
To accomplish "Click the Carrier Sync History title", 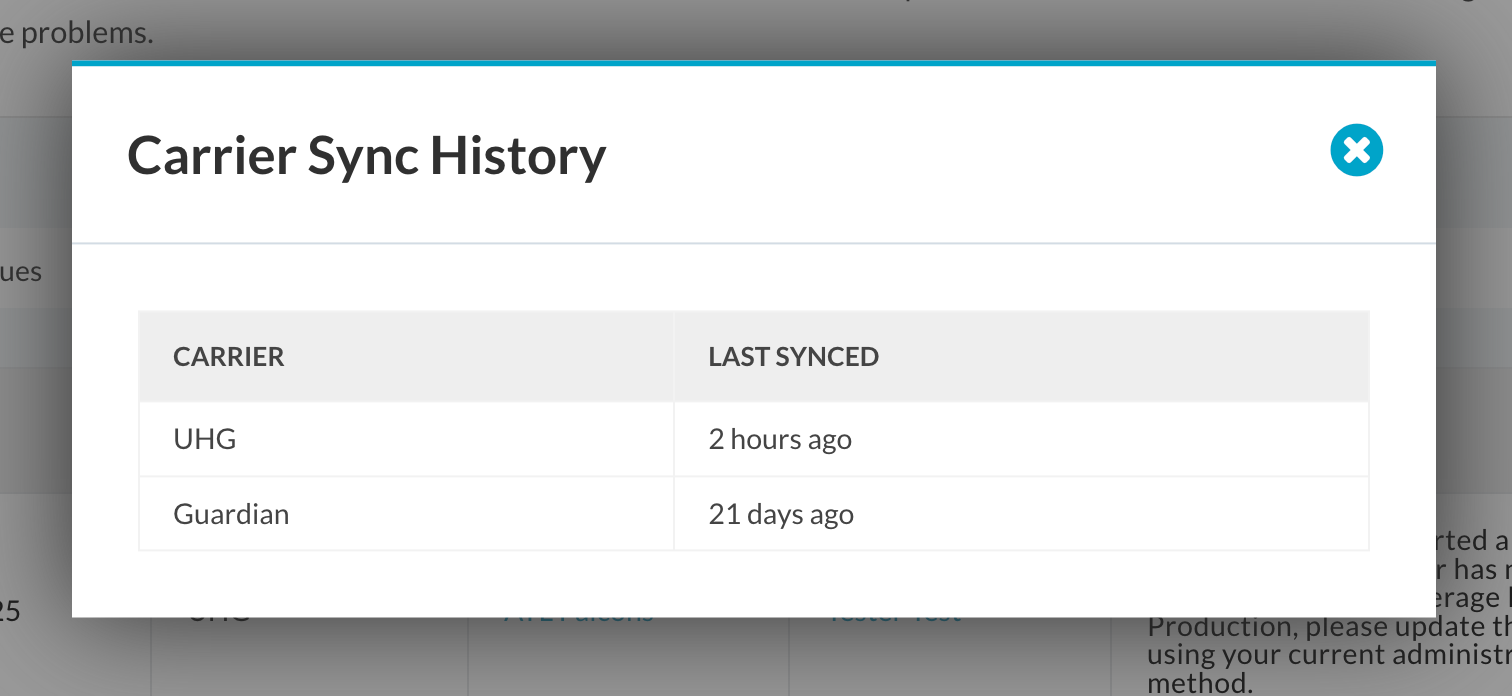I will point(366,156).
